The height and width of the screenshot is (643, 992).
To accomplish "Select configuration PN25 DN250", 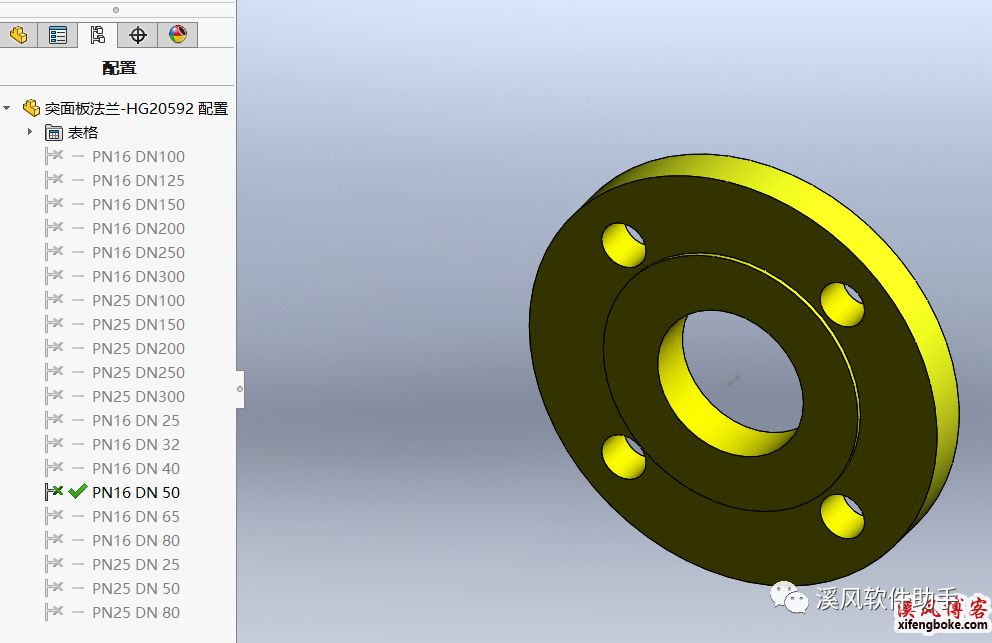I will click(x=139, y=373).
